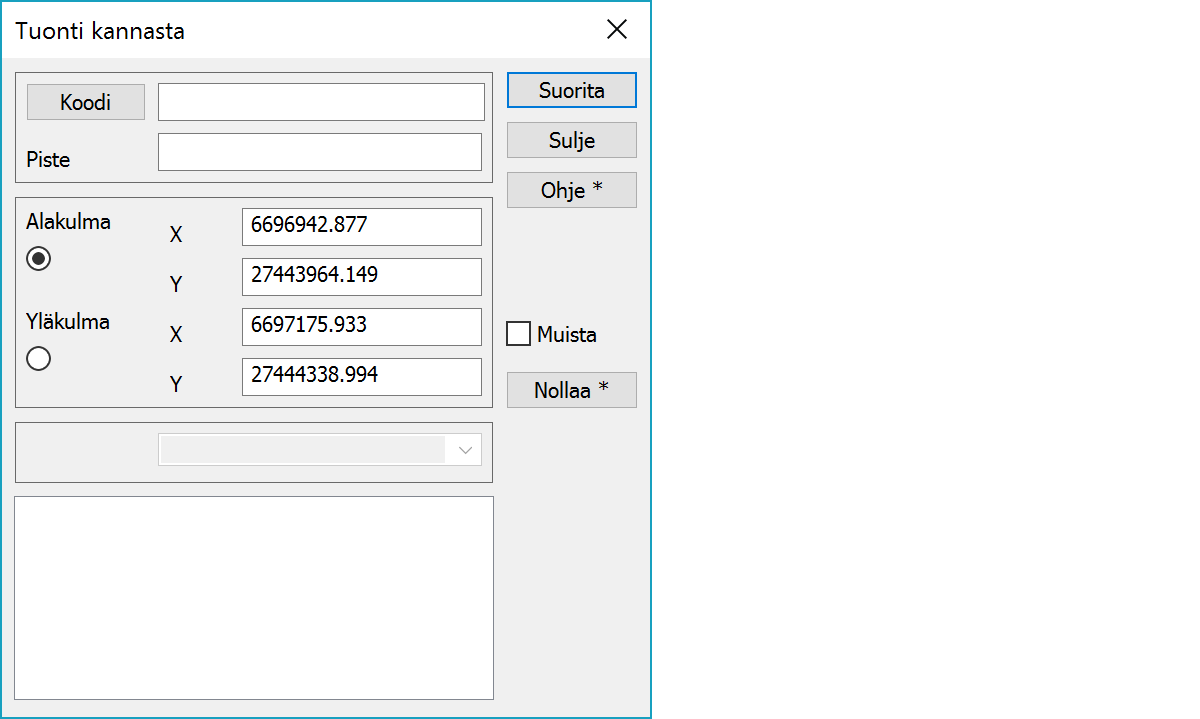
Task: Reset values with the Nollaa * button
Action: 571,390
